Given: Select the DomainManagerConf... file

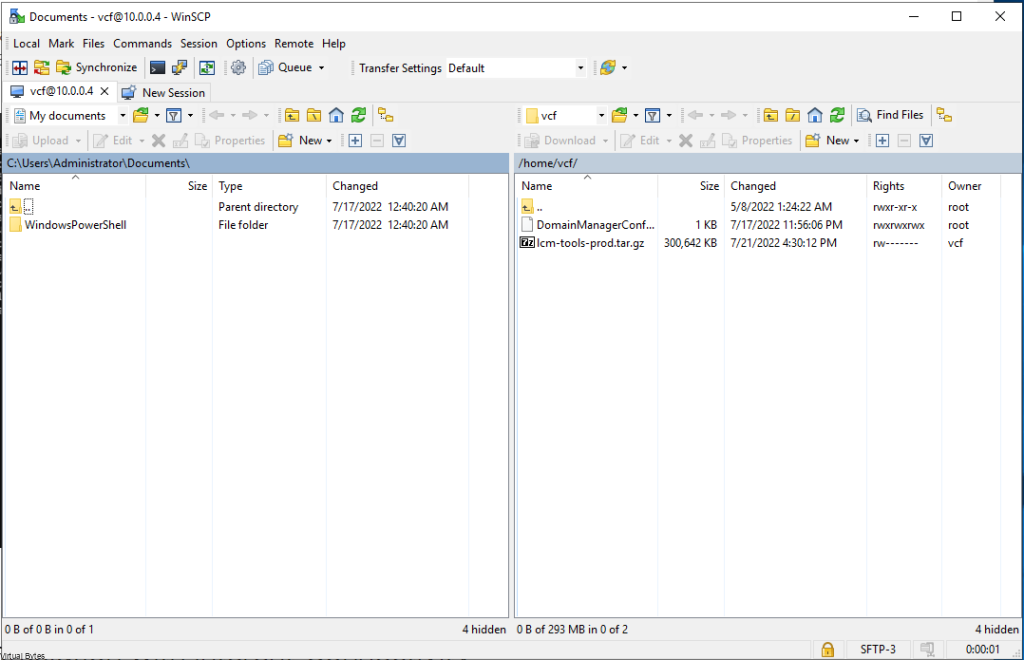Looking at the screenshot, I should coord(595,225).
